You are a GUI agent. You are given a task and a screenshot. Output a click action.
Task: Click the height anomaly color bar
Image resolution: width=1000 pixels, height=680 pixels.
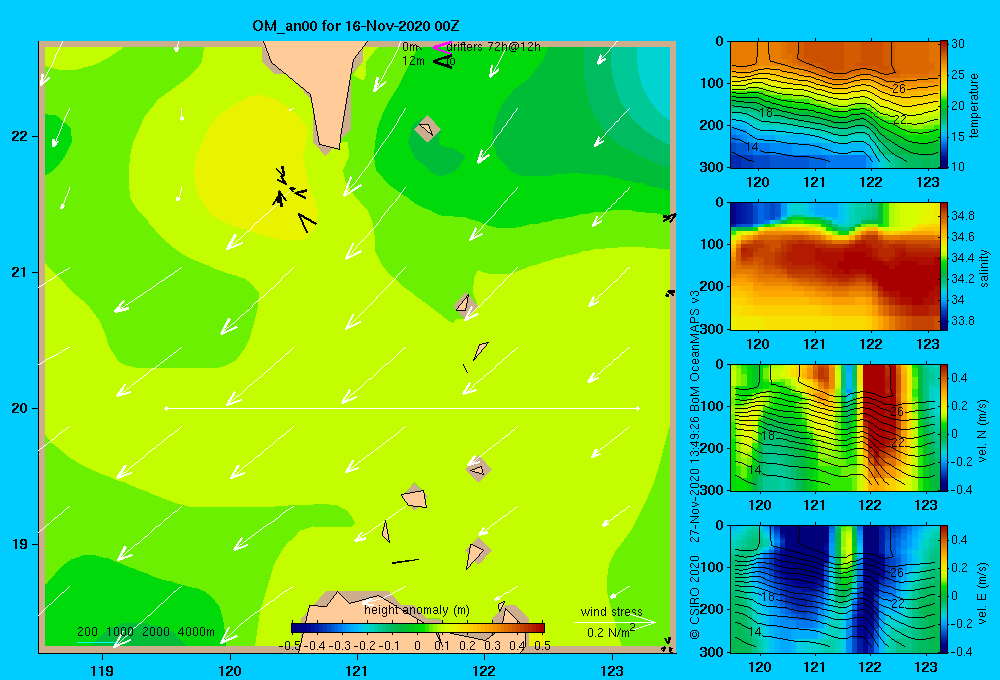pyautogui.click(x=418, y=628)
